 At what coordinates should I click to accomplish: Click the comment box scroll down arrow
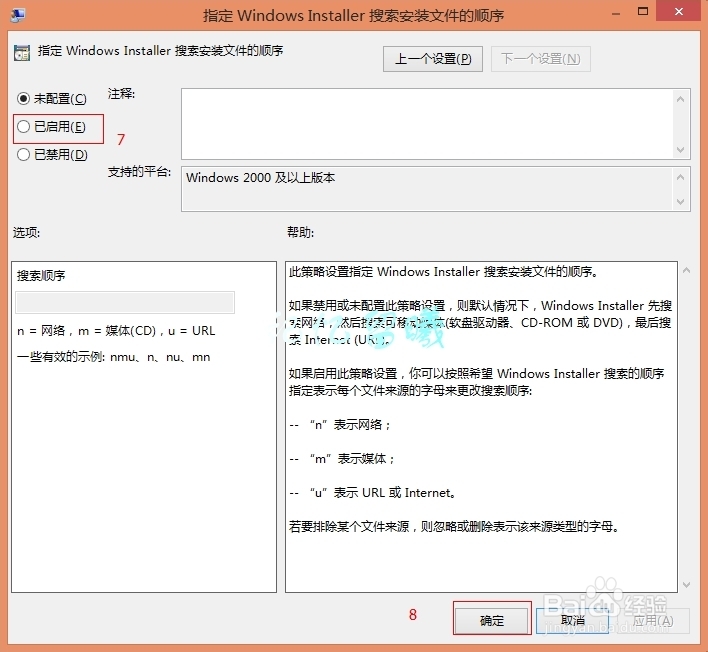[680, 149]
